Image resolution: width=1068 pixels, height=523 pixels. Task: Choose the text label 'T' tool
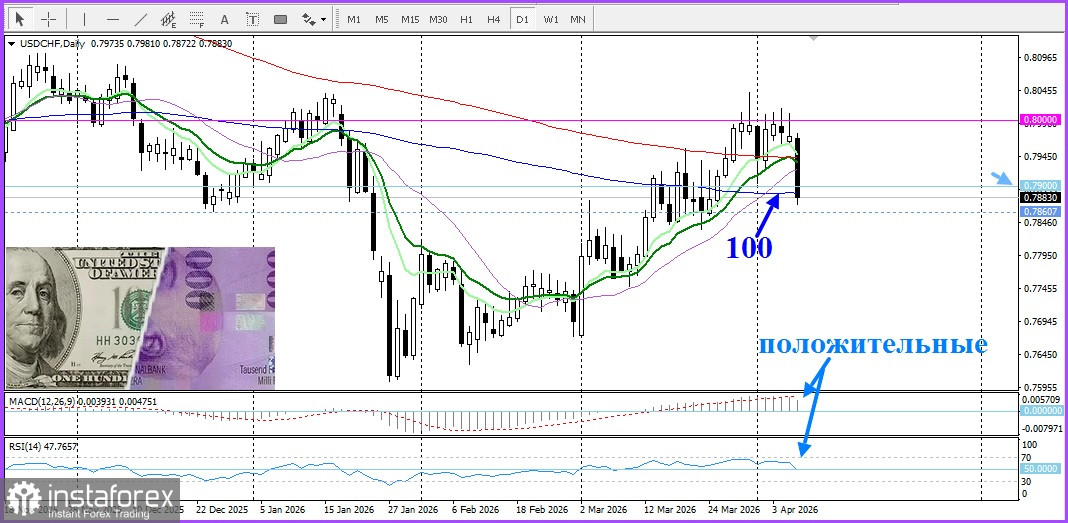coord(253,19)
